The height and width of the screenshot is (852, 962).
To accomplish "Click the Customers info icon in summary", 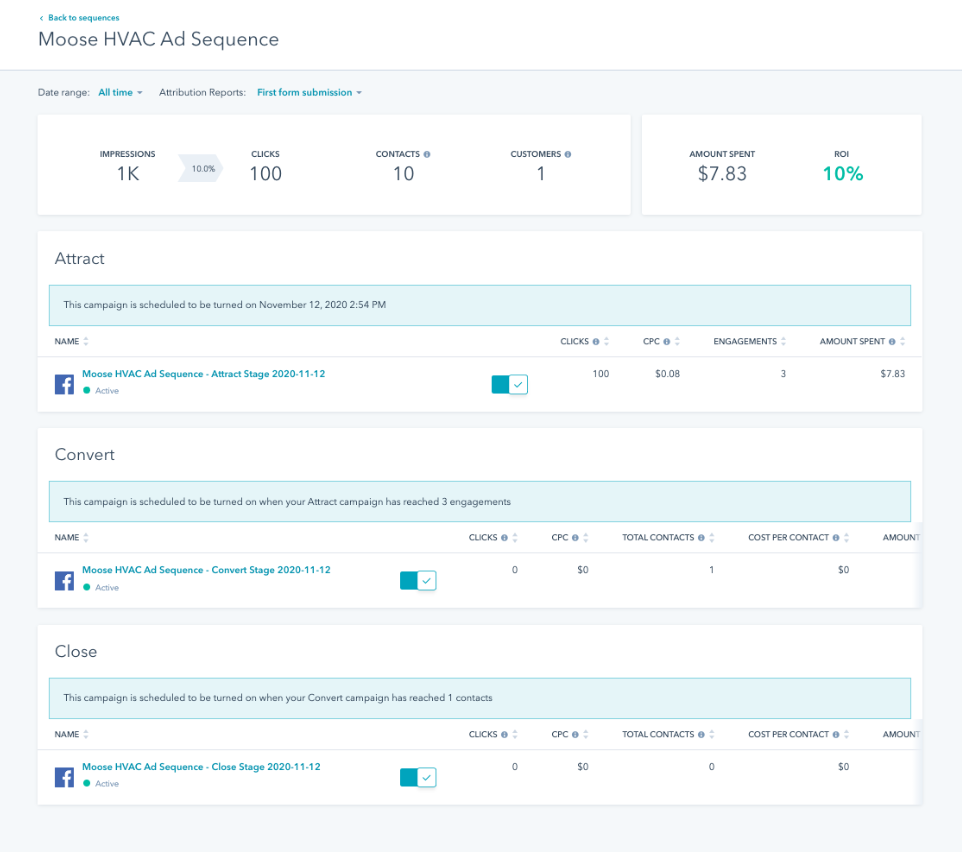I will point(568,155).
